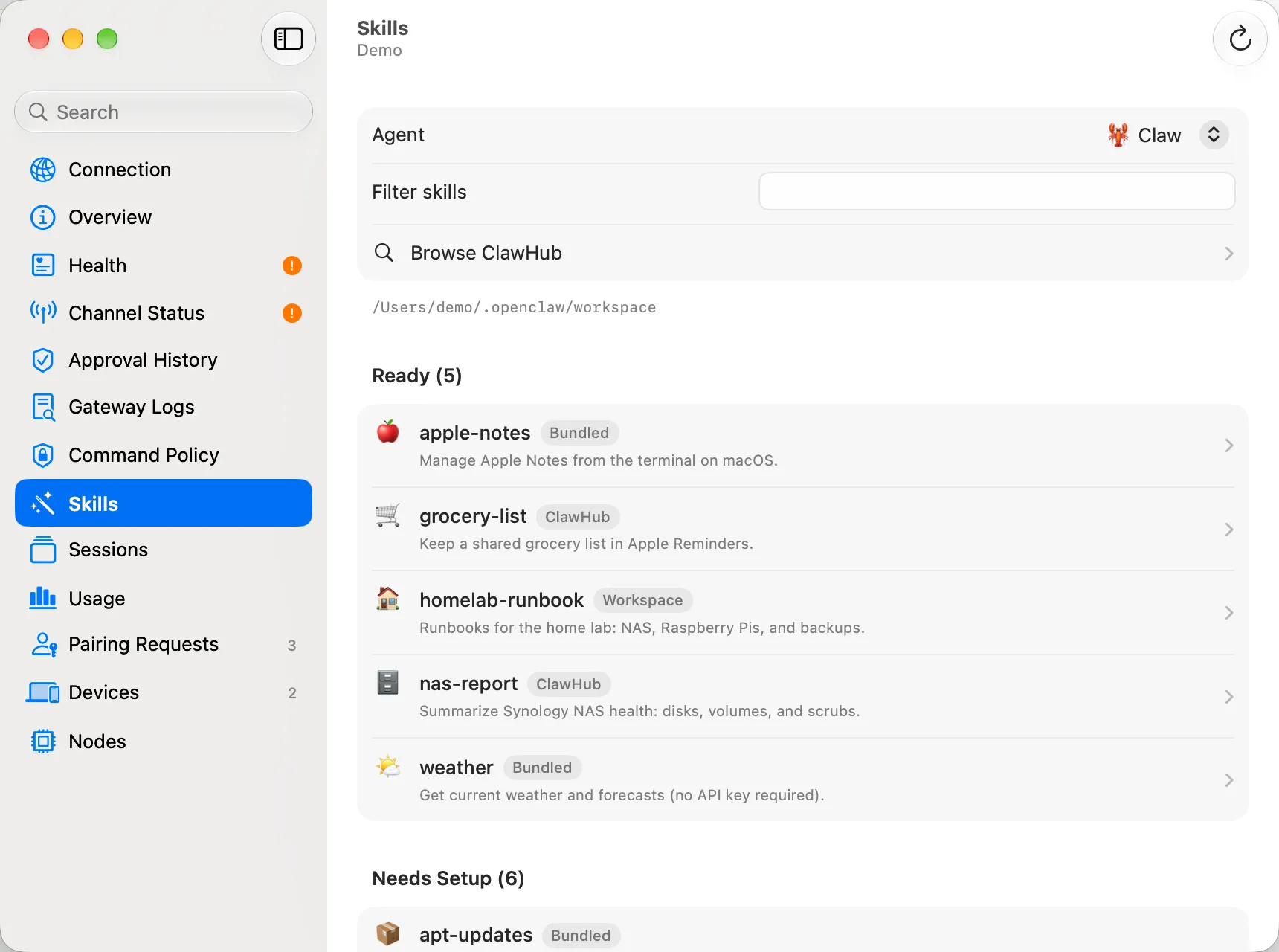Expand grocery-list row chevron
This screenshot has height=952, width=1279.
click(x=1229, y=530)
